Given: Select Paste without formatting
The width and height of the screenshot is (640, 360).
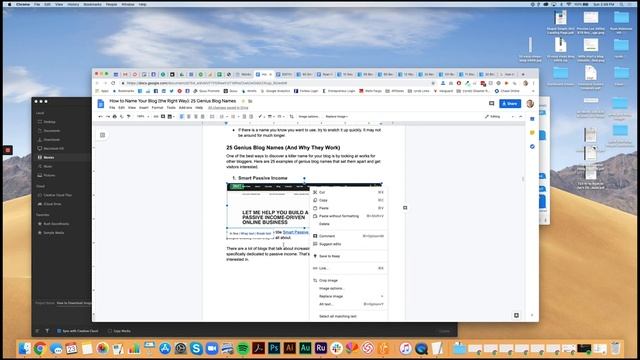Looking at the screenshot, I should point(348,216).
